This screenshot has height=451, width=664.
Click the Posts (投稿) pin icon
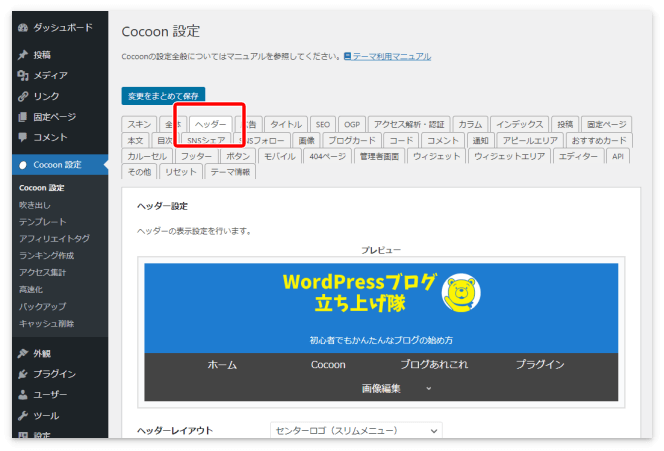(23, 55)
